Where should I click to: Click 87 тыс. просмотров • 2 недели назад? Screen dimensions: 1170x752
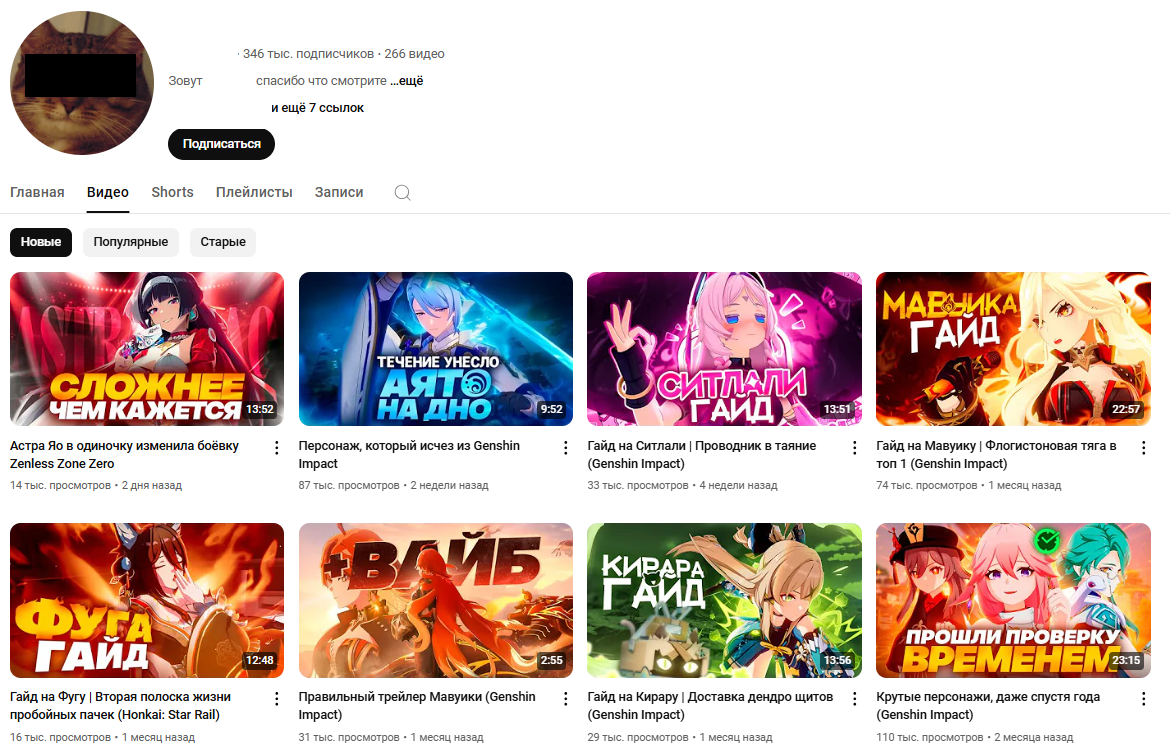click(393, 485)
